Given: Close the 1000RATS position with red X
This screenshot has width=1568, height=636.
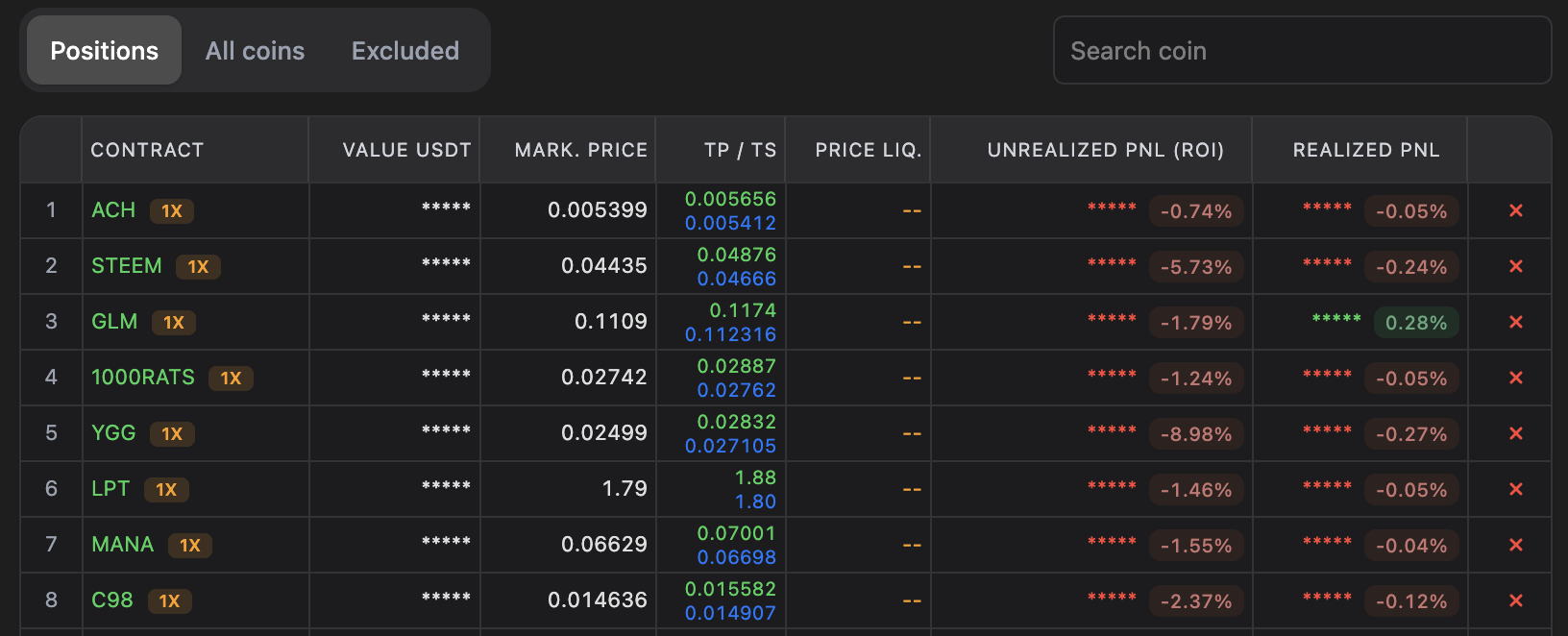Looking at the screenshot, I should click(x=1516, y=378).
